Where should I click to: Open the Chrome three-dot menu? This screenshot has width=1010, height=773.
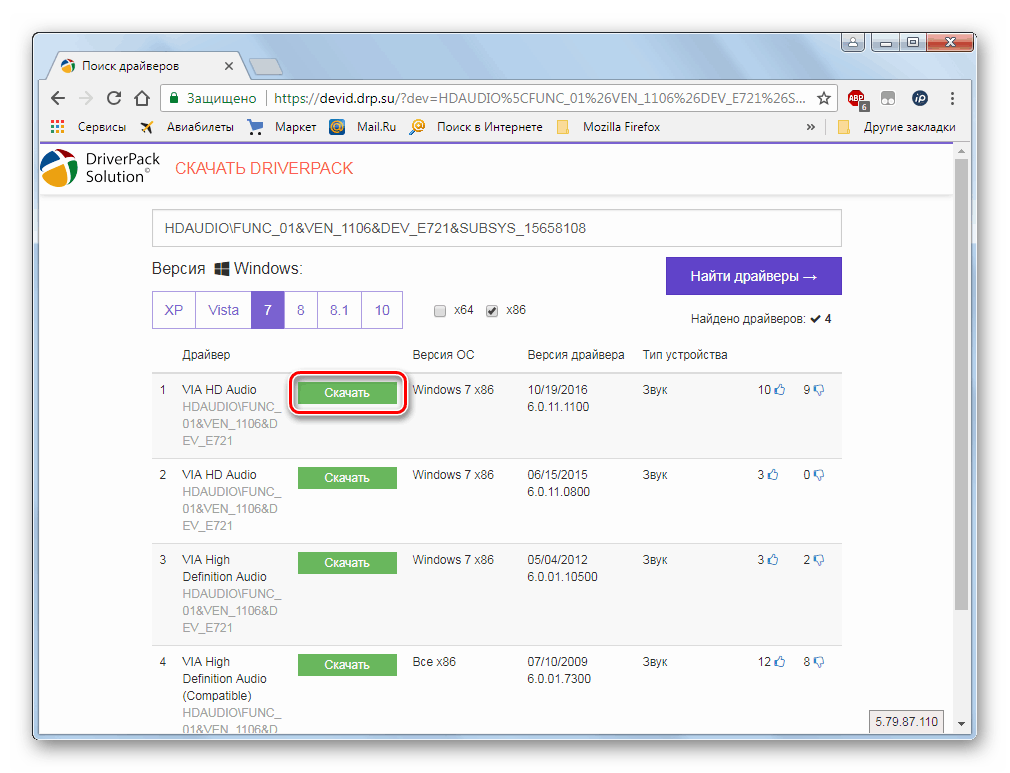click(x=952, y=98)
